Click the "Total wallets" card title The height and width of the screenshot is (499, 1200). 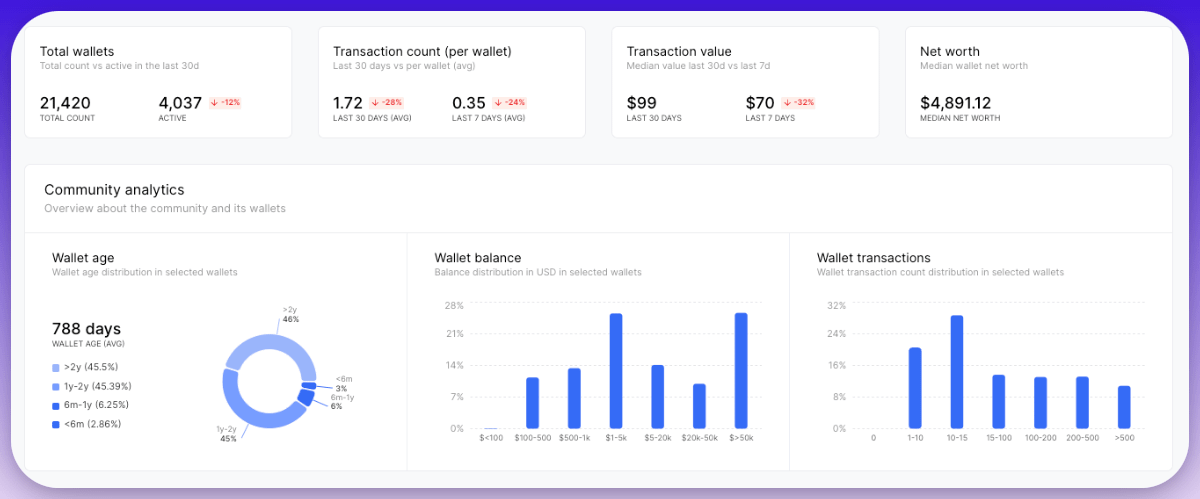(77, 51)
